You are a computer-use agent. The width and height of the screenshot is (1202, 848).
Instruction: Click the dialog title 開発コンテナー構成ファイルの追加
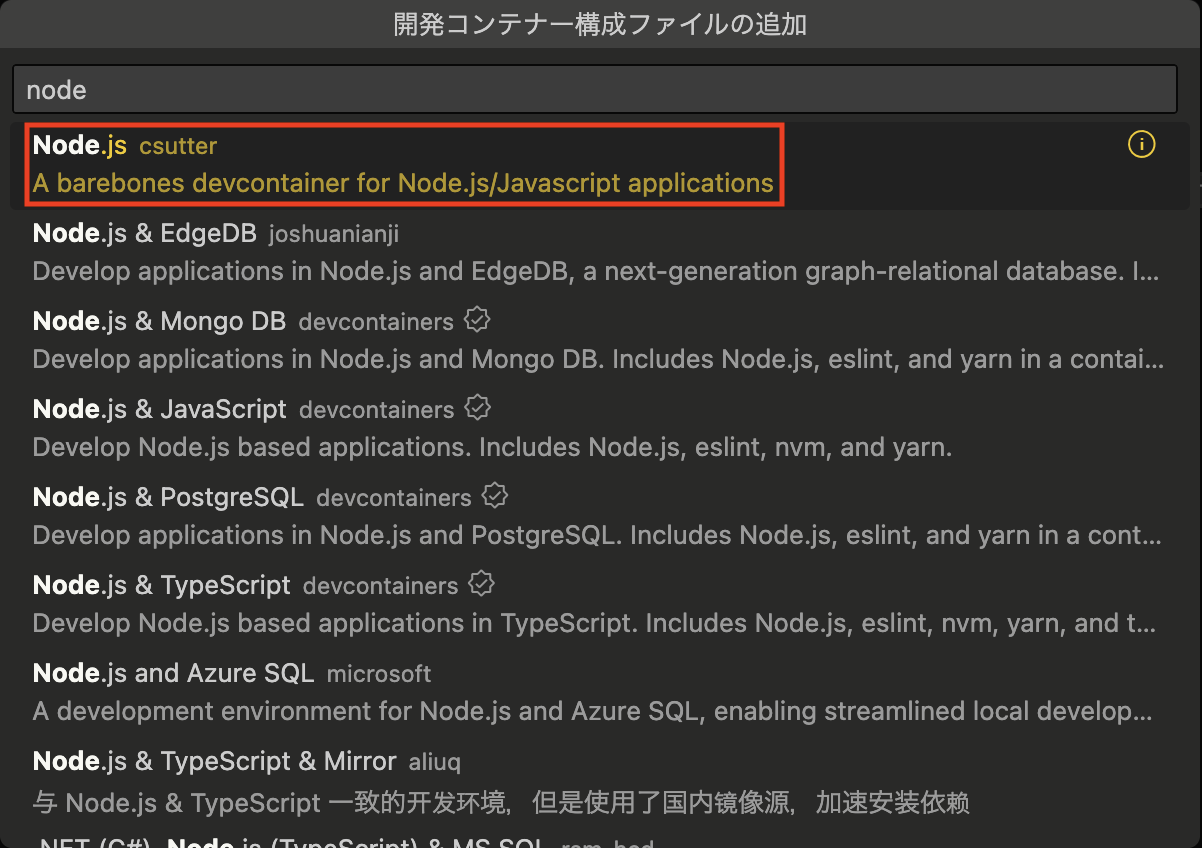coord(601,24)
